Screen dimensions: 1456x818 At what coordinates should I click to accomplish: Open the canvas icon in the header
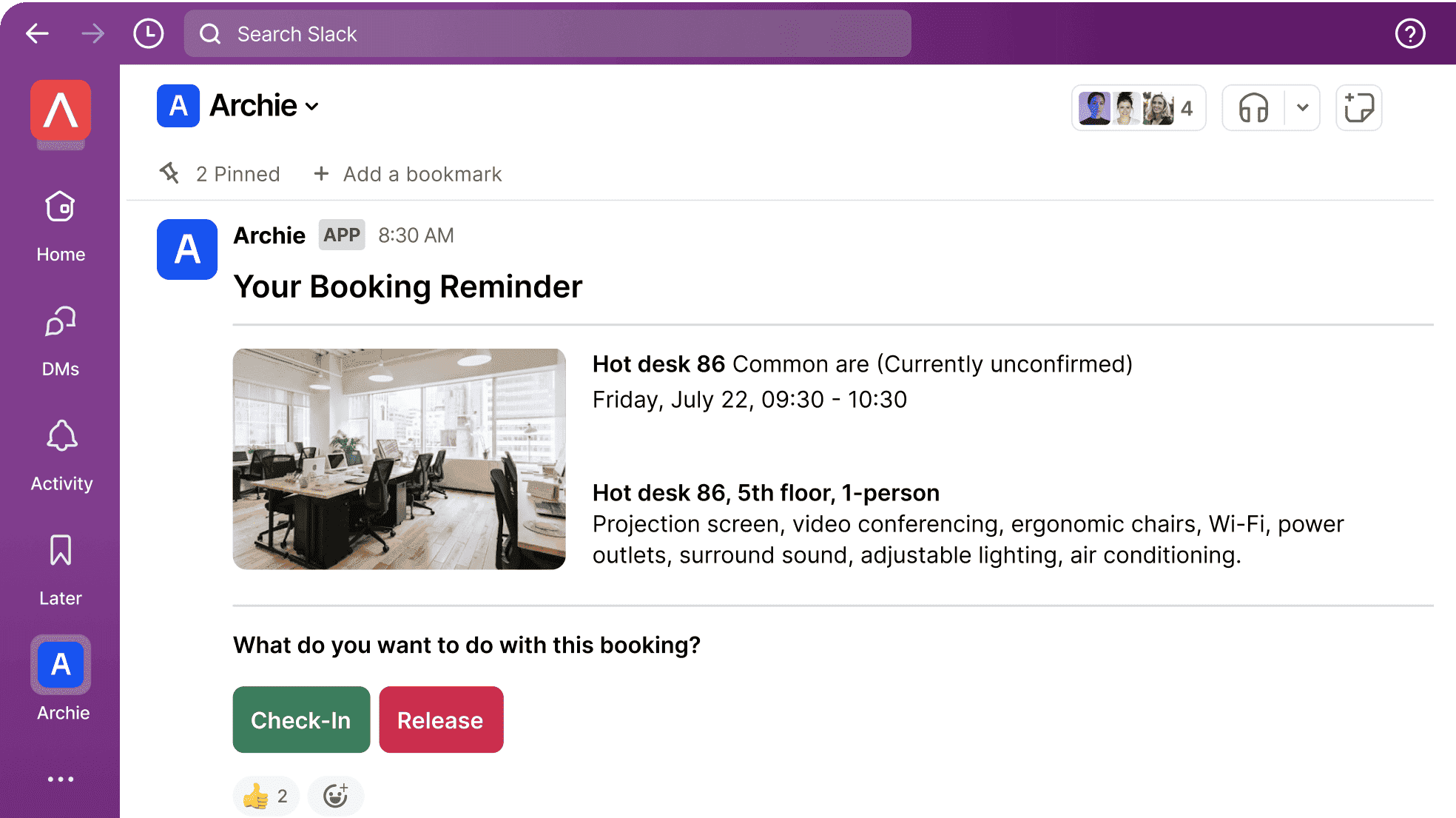(x=1358, y=107)
